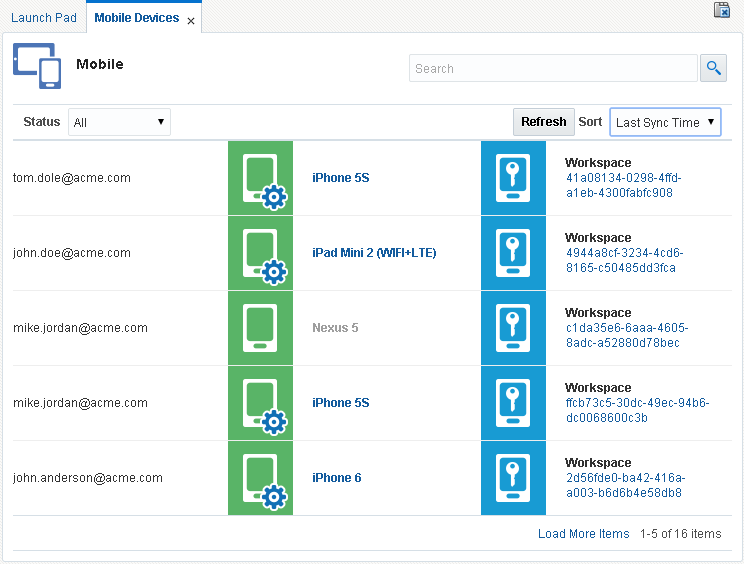Screen dimensions: 744x564
Task: Open workspace 2d56fde0-ba42-416a link
Action: pyautogui.click(x=625, y=485)
